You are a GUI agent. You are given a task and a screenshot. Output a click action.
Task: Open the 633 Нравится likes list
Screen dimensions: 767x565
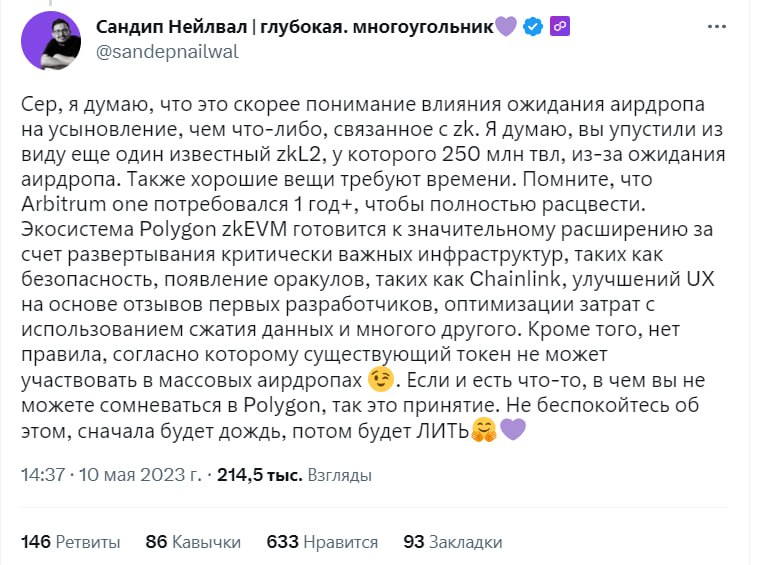(x=322, y=542)
